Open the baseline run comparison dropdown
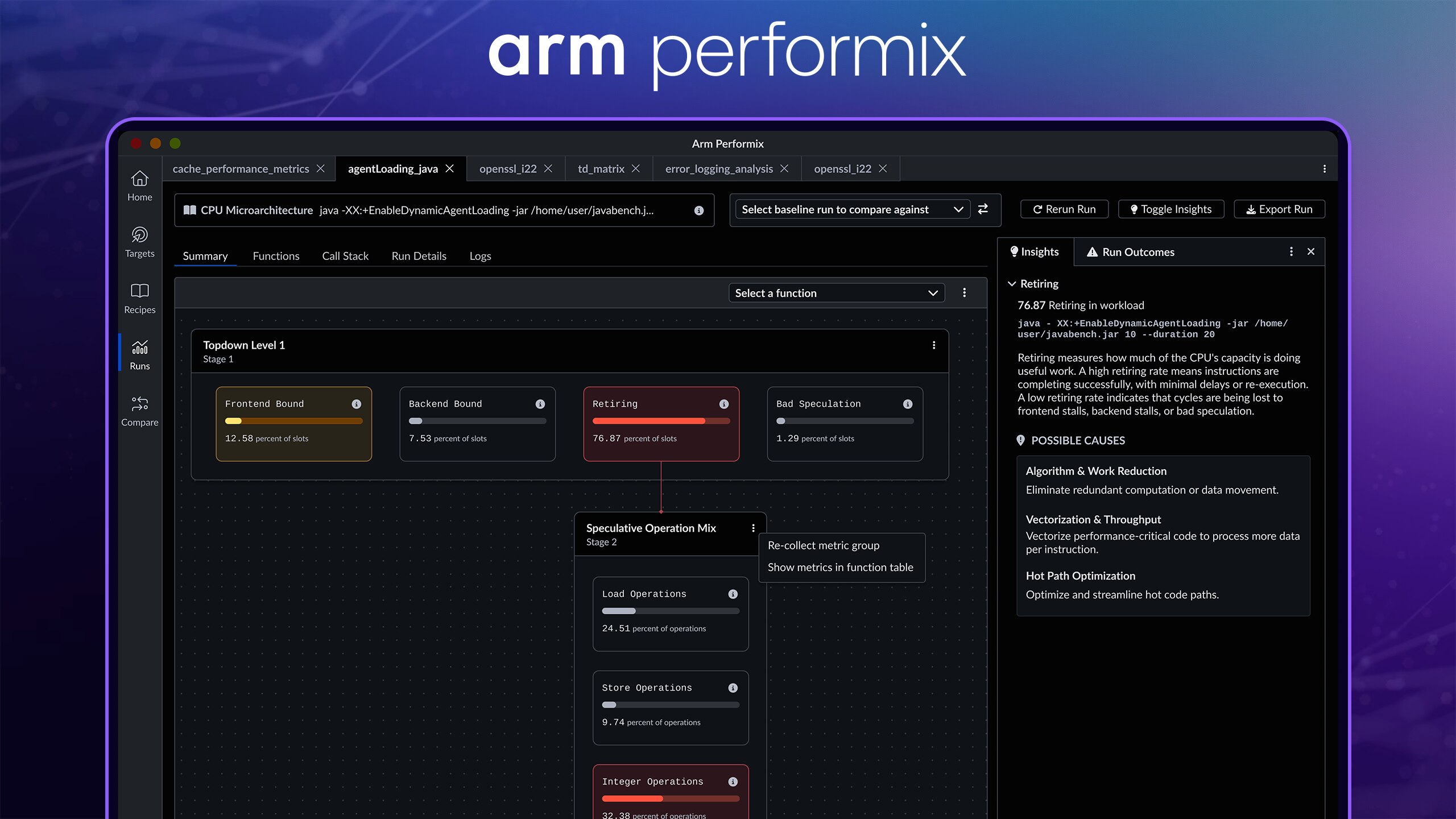The width and height of the screenshot is (1456, 819). pos(853,209)
